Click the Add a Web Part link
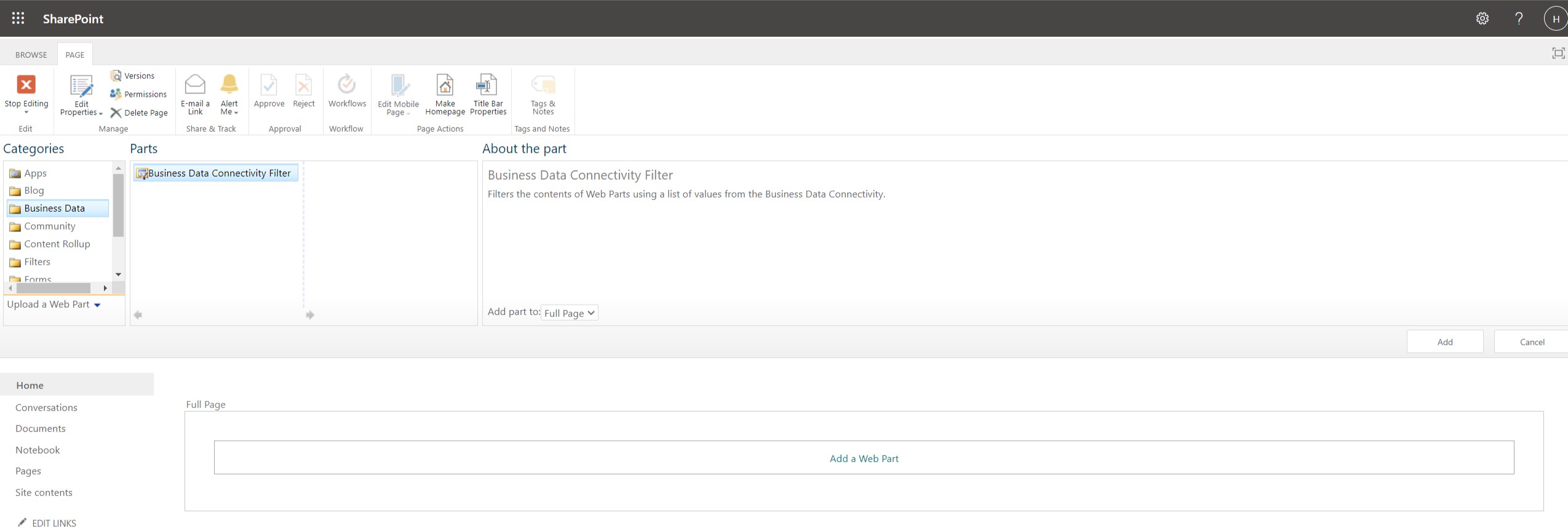Viewport: 1568px width, 528px height. click(864, 458)
